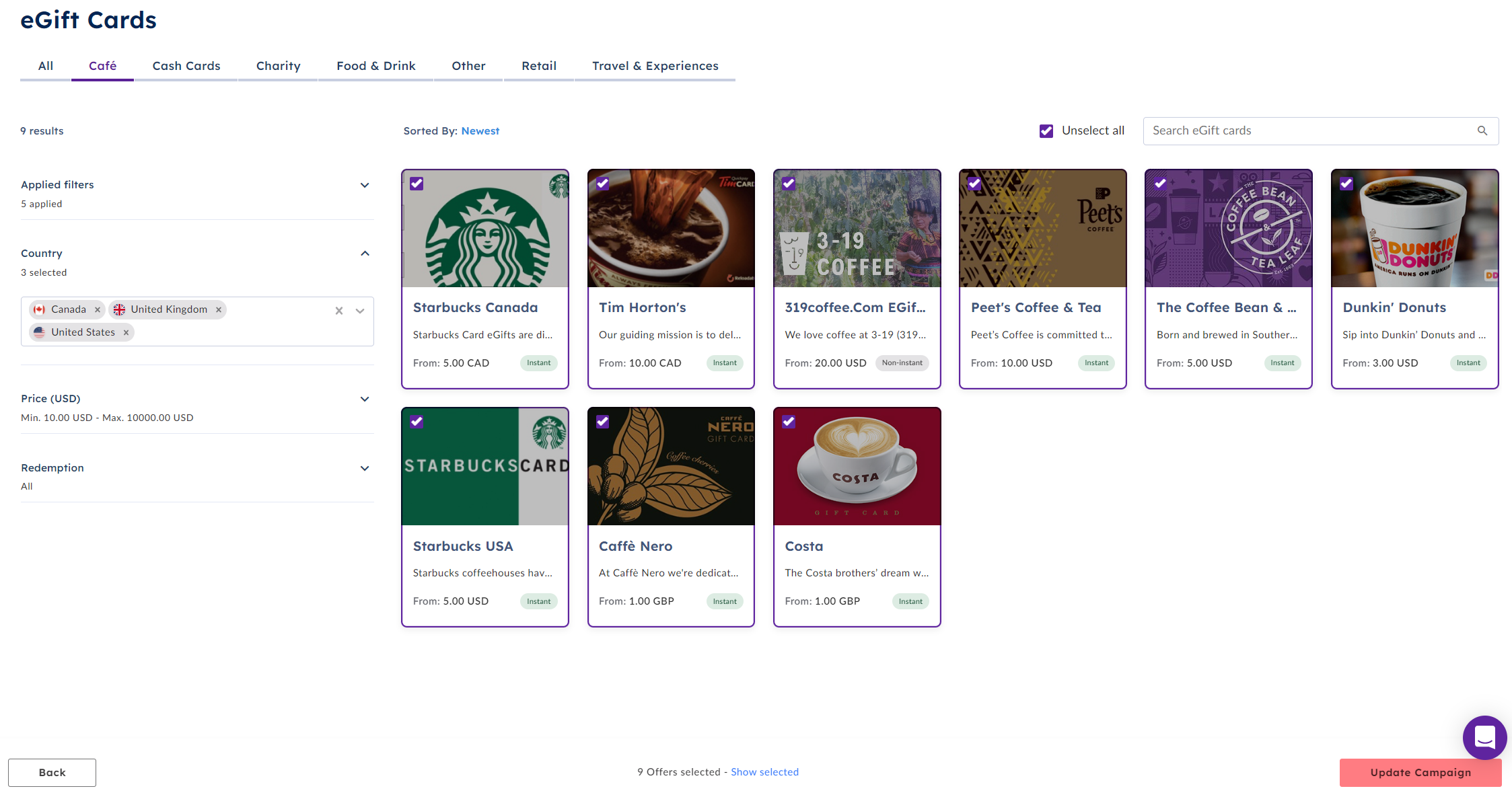Click the search magnifier icon
Image resolution: width=1512 pixels, height=799 pixels.
pos(1482,131)
